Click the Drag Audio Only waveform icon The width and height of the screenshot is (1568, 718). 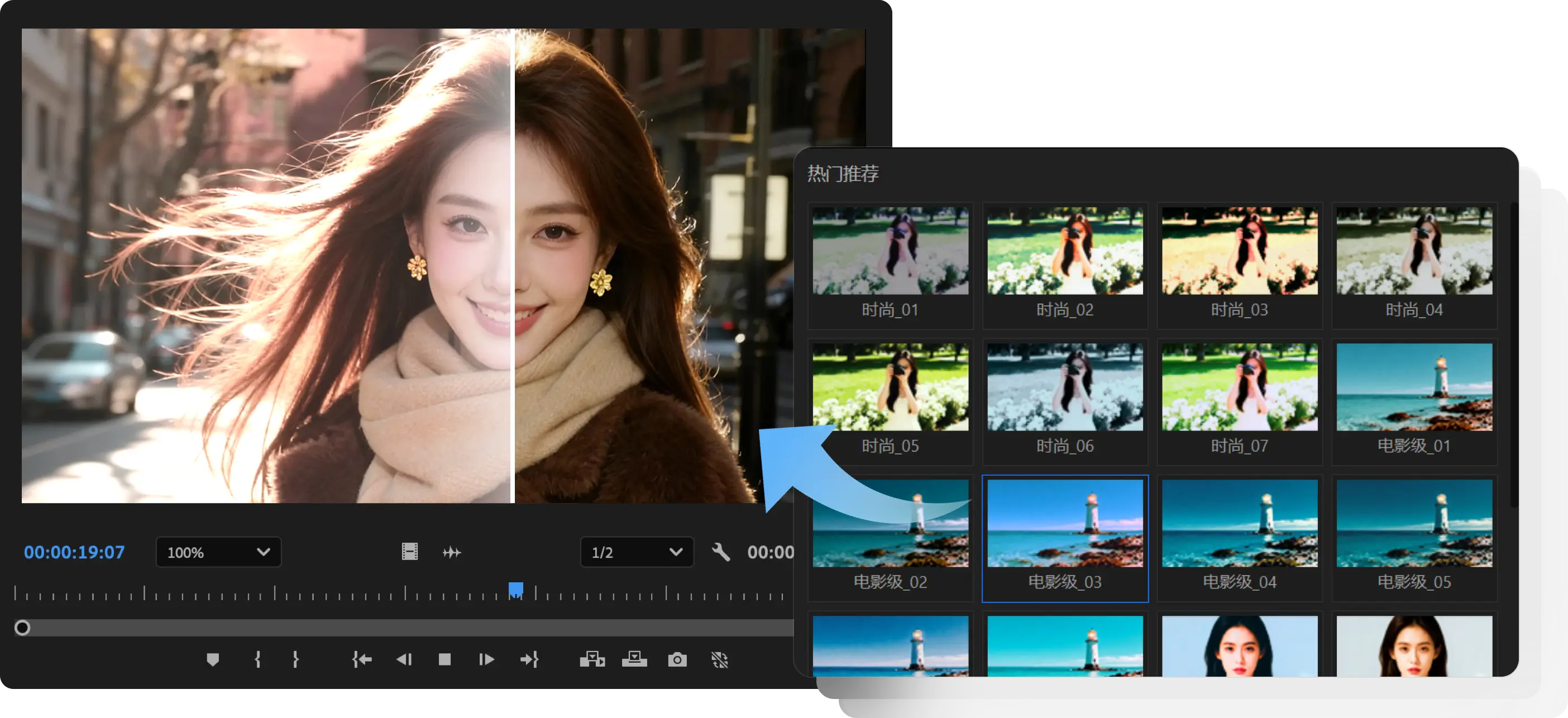[452, 553]
